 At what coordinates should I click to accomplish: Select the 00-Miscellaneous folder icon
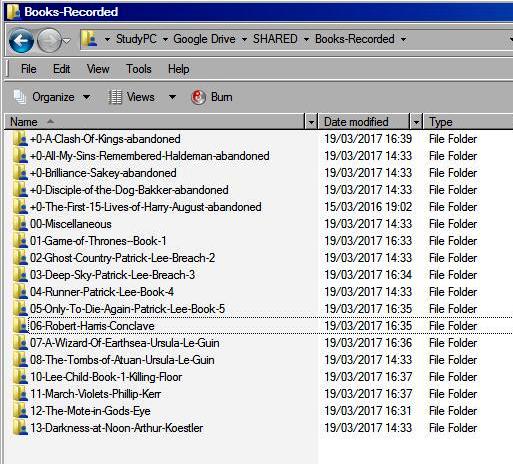click(x=20, y=224)
